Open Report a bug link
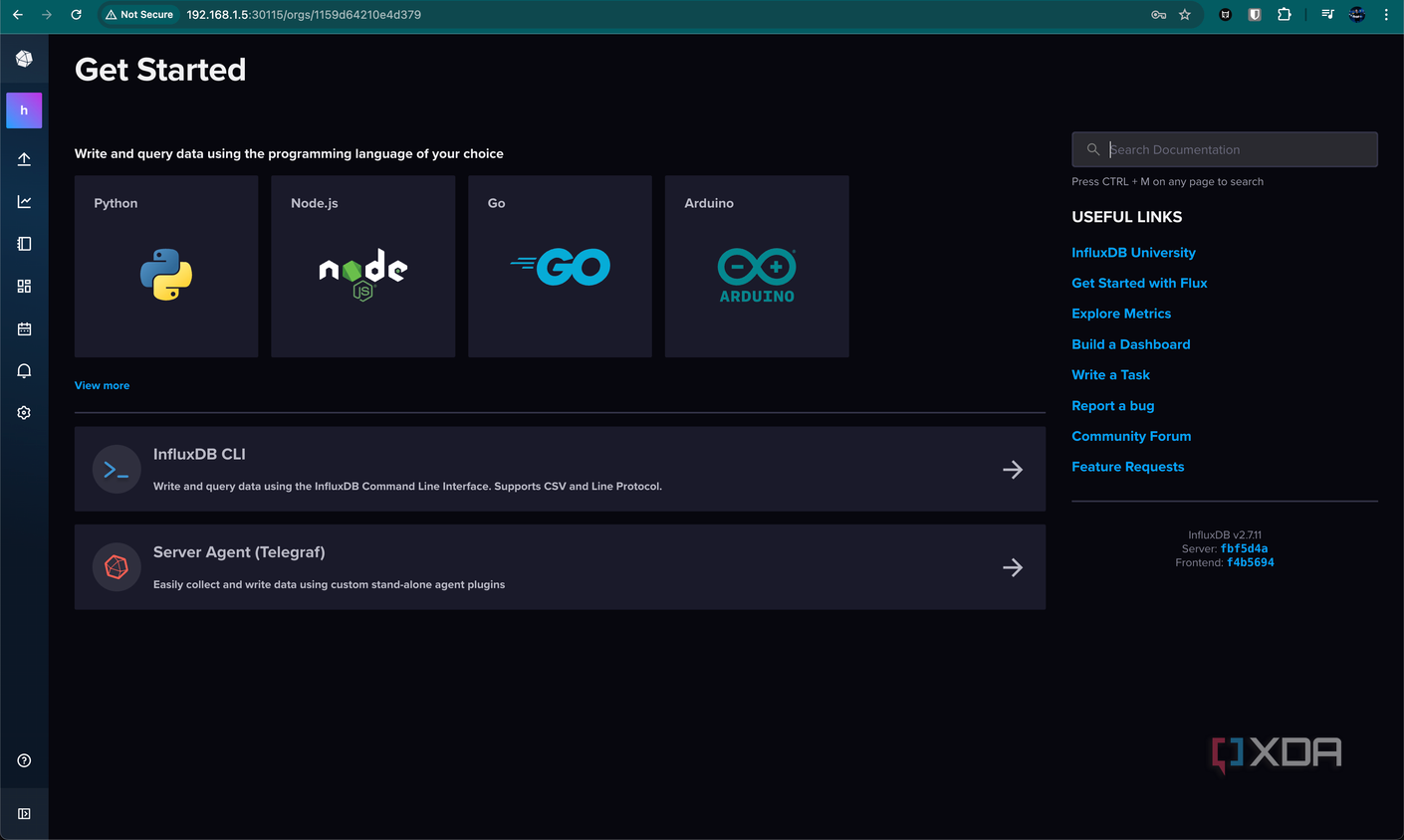Image resolution: width=1404 pixels, height=840 pixels. [x=1113, y=406]
